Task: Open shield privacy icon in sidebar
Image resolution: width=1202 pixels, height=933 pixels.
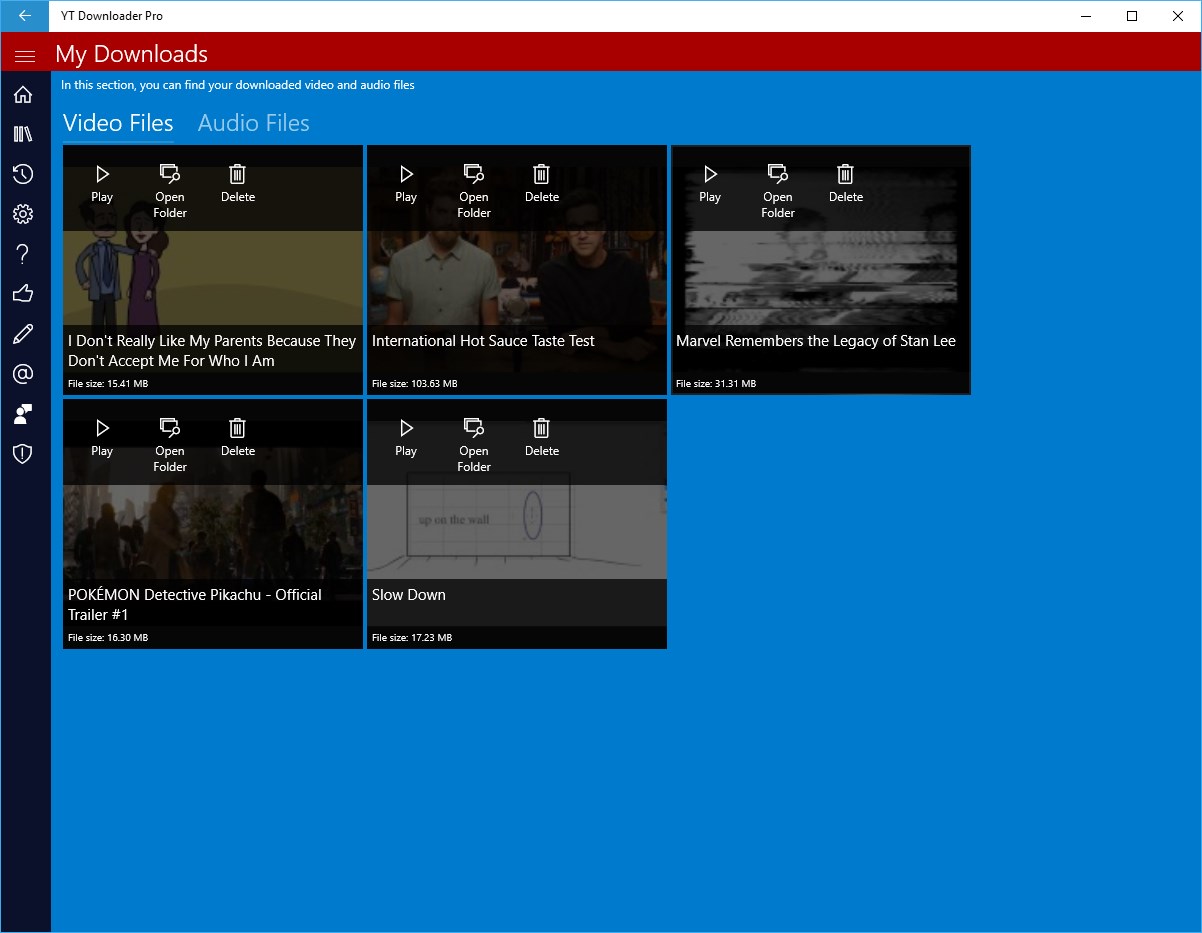Action: tap(23, 454)
